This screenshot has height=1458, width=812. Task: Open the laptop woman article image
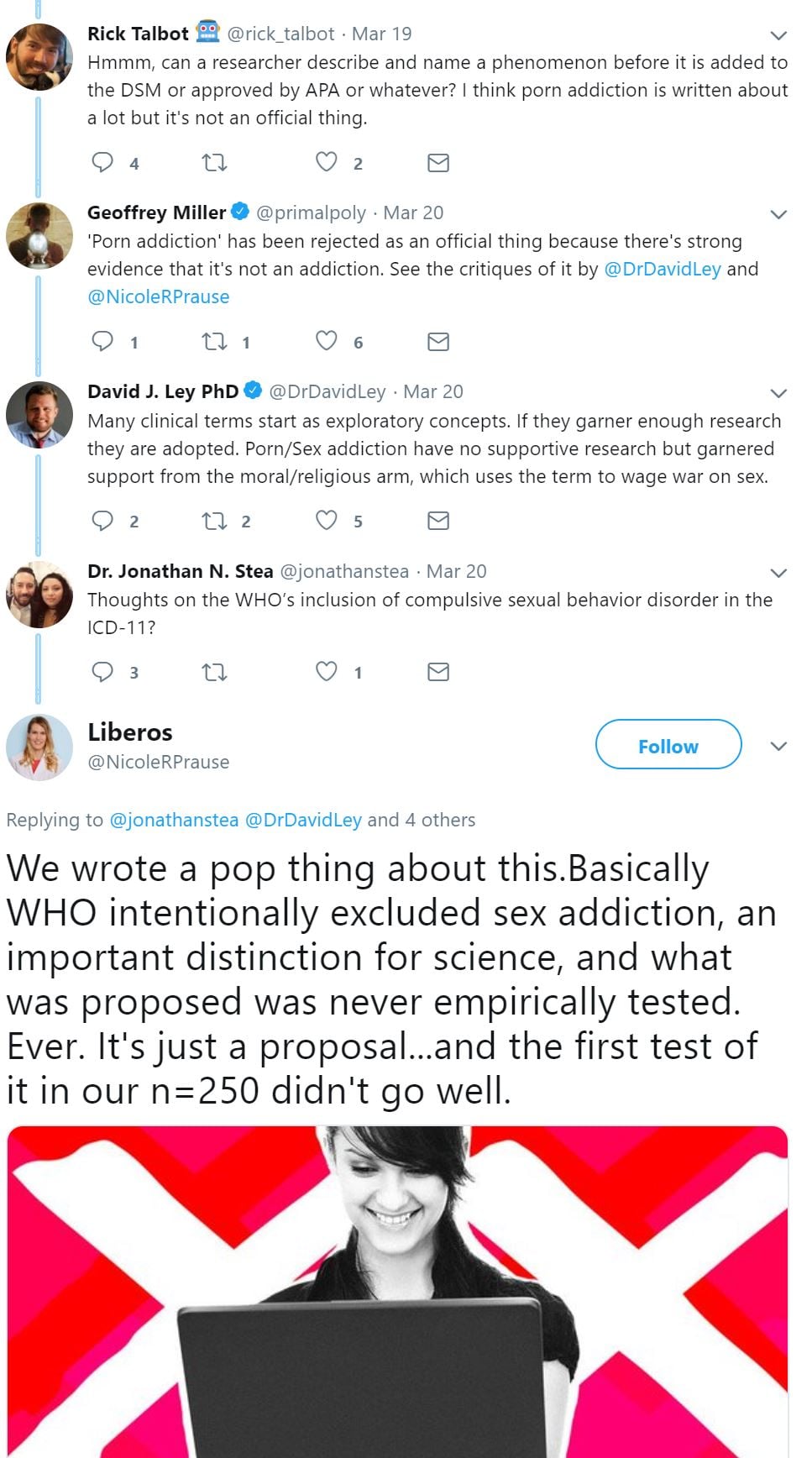coord(397,1292)
